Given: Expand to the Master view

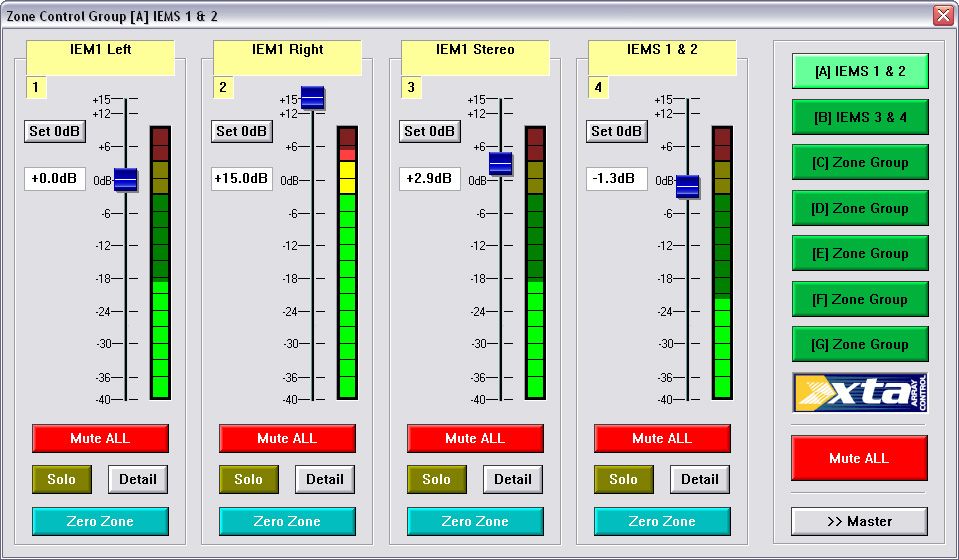Looking at the screenshot, I should coord(859,521).
